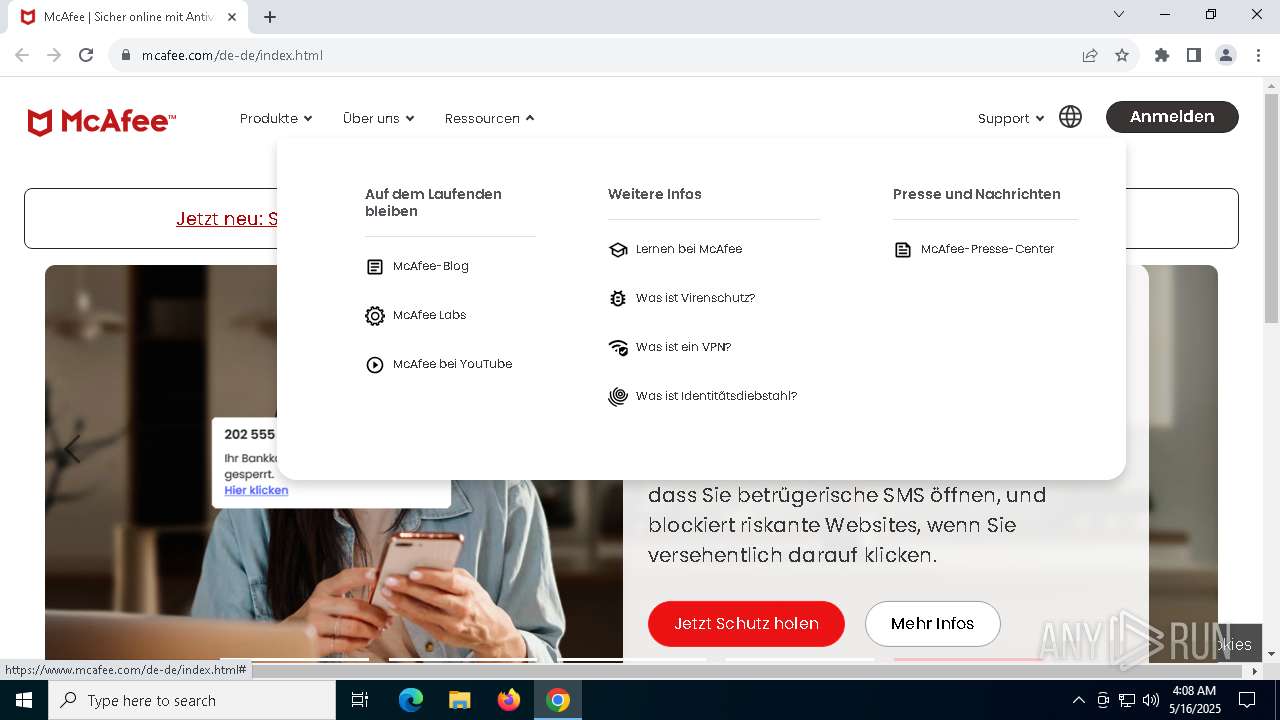Click the bug icon beside Virenschutz
Screen dimensions: 1280x720
click(x=618, y=299)
